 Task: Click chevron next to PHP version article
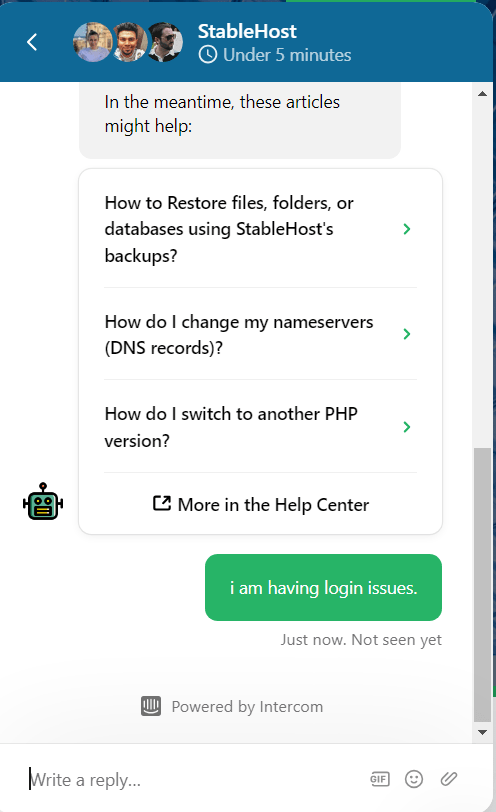[407, 427]
